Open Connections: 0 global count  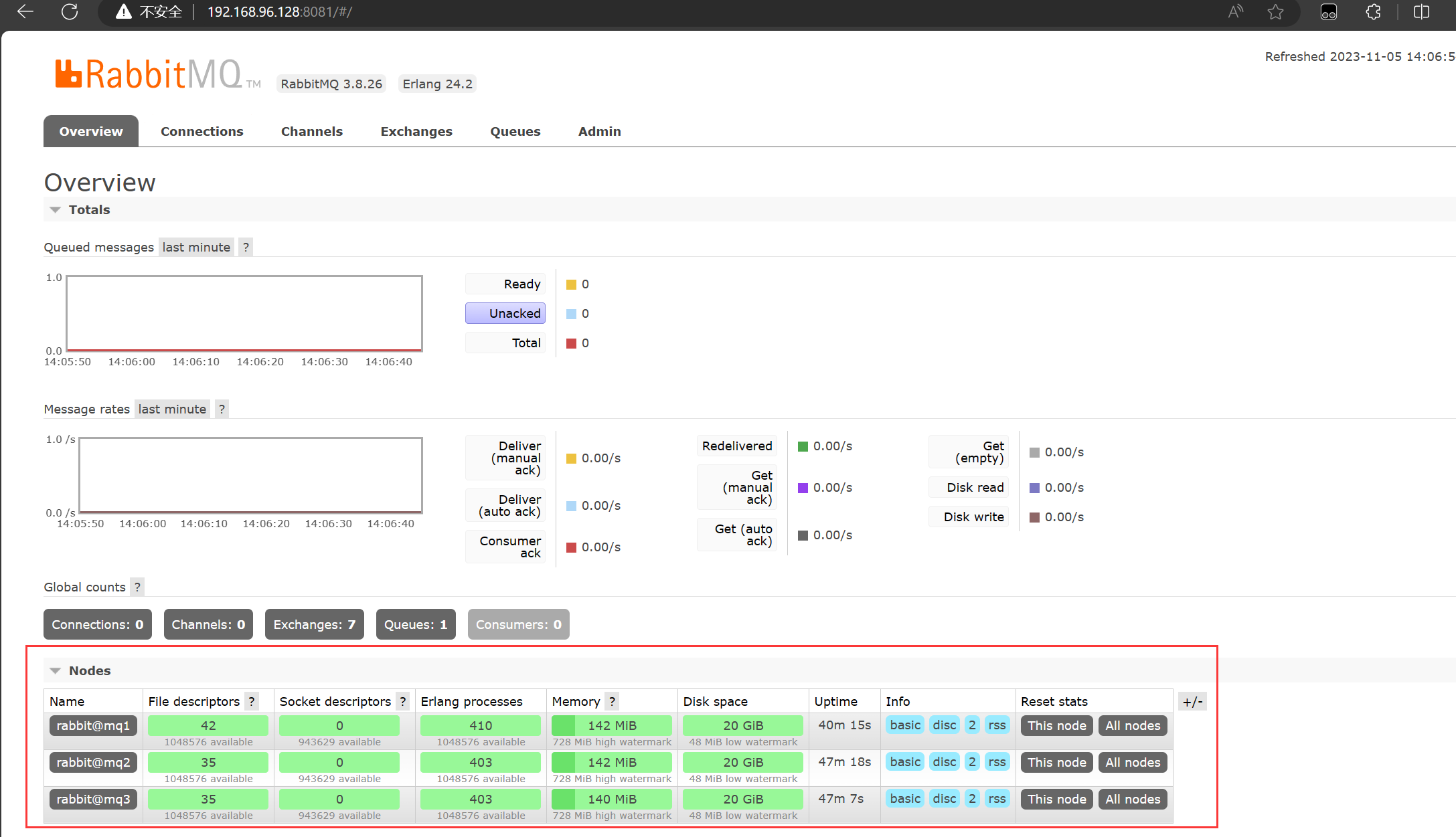point(98,624)
